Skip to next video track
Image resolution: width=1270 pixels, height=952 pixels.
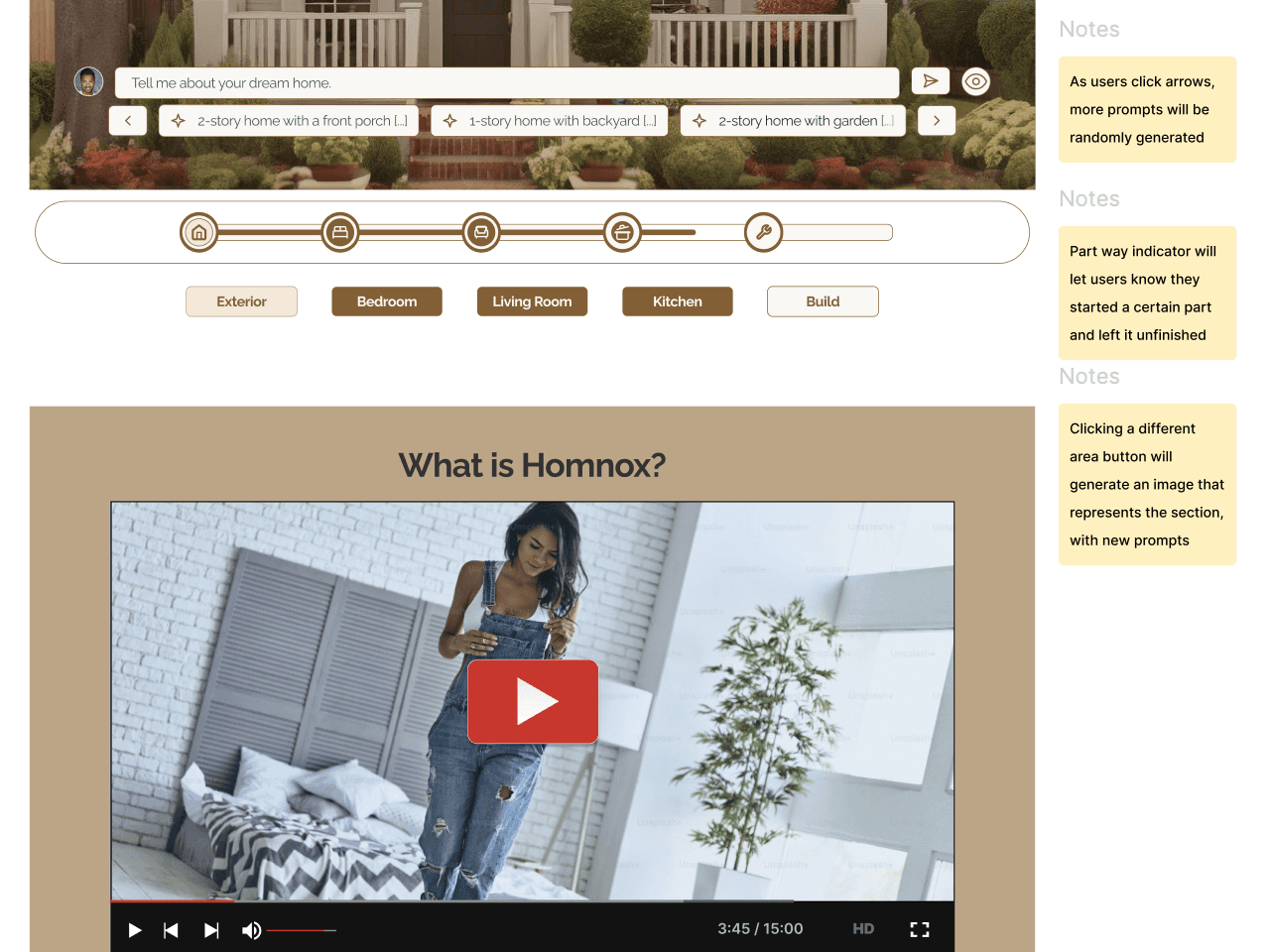click(x=211, y=930)
